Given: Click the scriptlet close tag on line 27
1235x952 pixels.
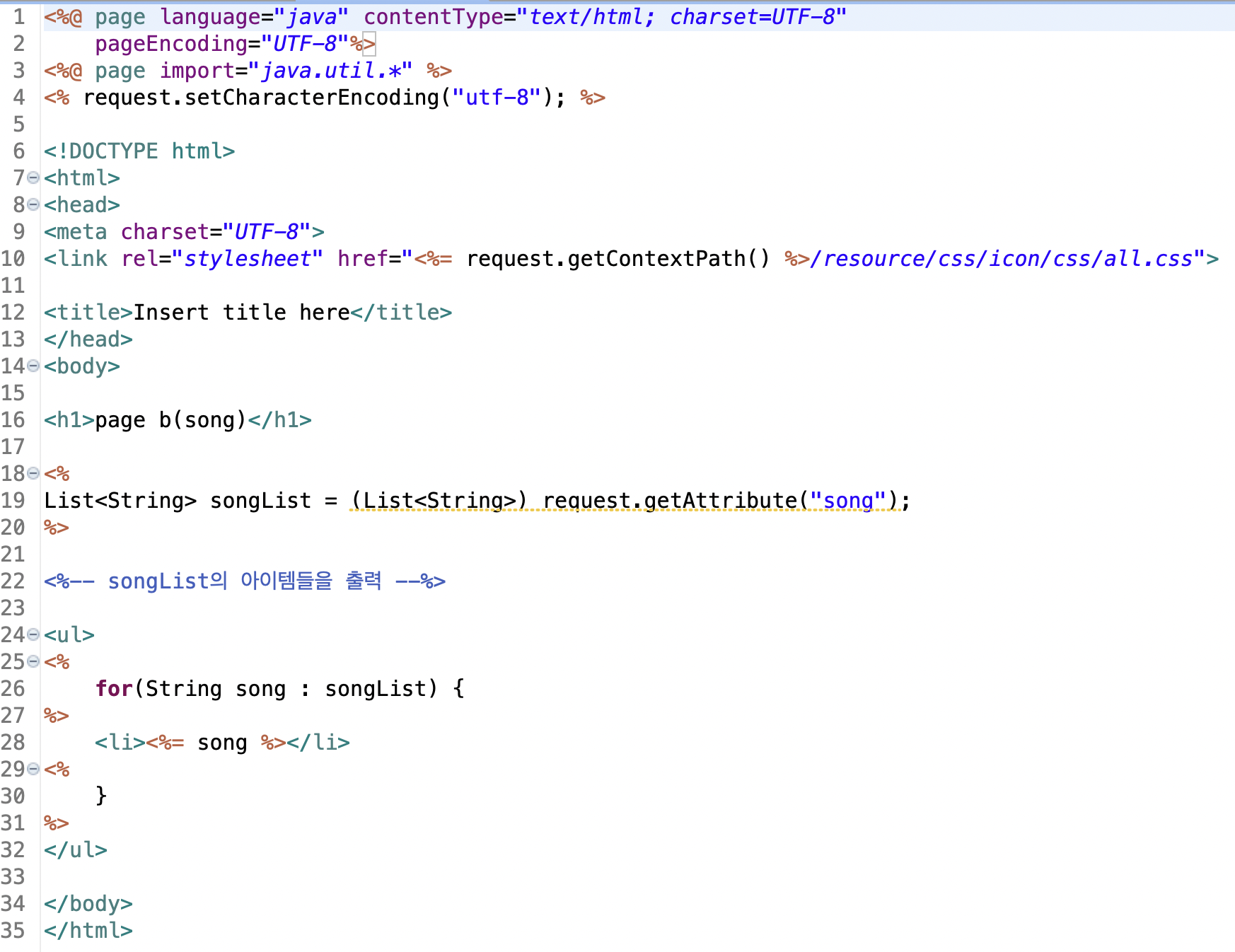Looking at the screenshot, I should click(x=57, y=716).
